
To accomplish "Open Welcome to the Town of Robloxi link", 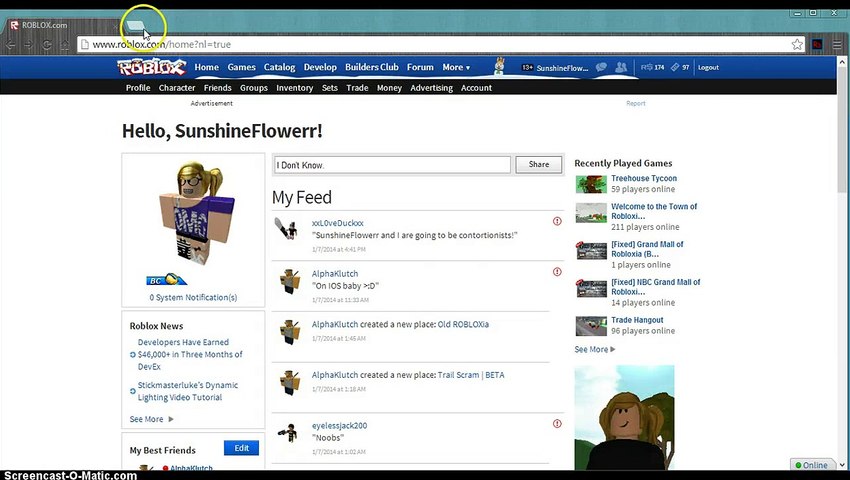I will coord(654,211).
